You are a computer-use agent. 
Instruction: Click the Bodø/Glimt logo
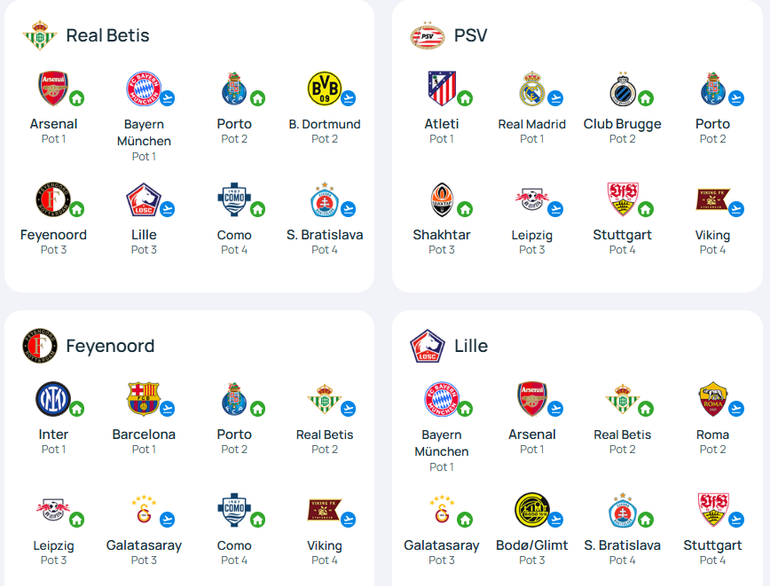coord(532,510)
